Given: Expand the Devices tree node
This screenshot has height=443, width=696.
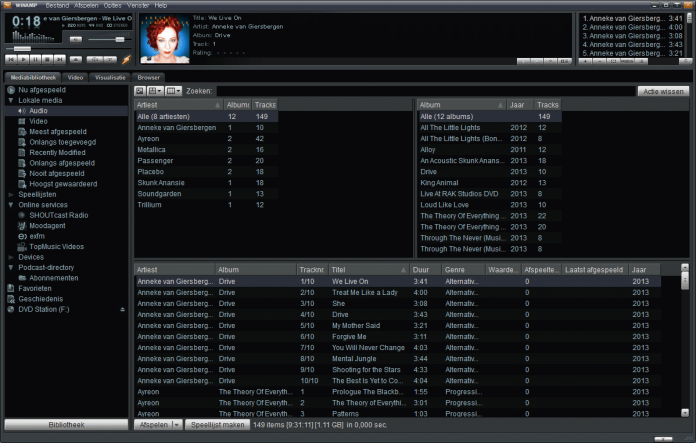Looking at the screenshot, I should (x=11, y=257).
